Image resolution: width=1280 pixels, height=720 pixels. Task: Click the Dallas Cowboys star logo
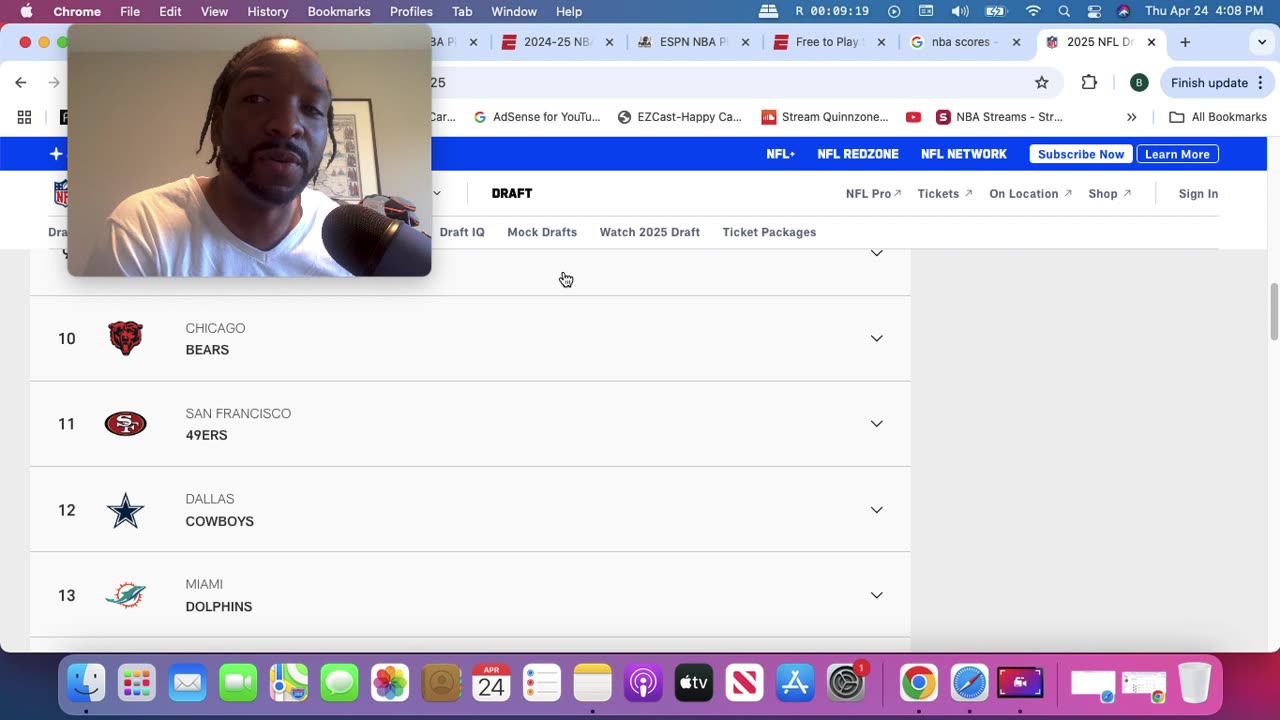[x=125, y=510]
